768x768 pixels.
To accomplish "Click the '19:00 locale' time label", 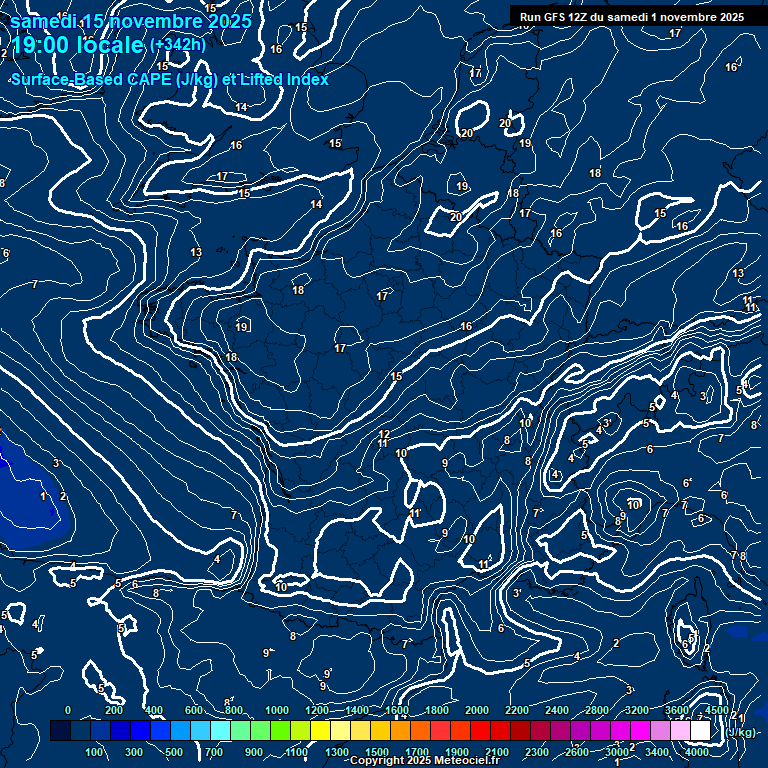I will (77, 45).
